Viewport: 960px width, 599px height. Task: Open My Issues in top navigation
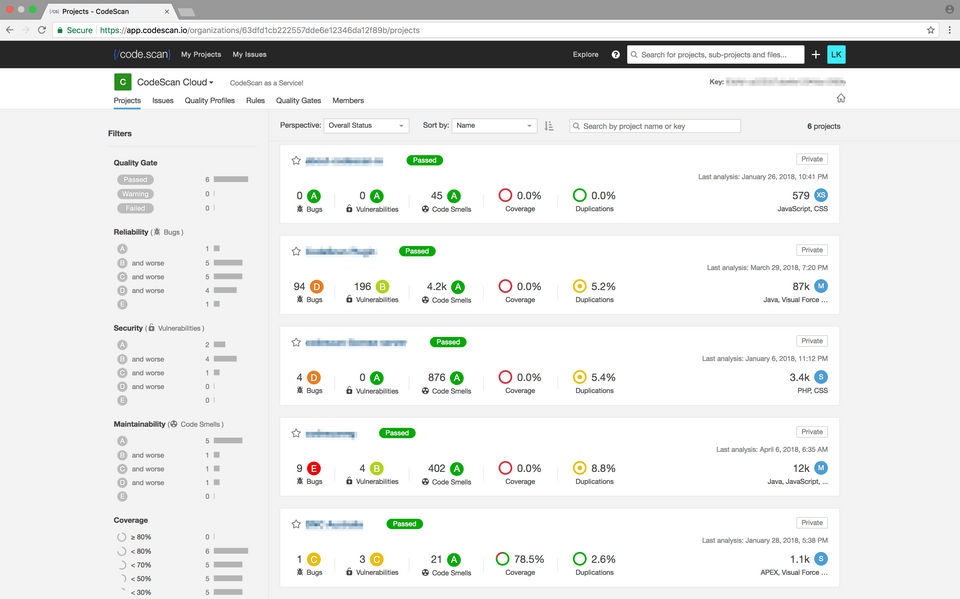tap(249, 55)
